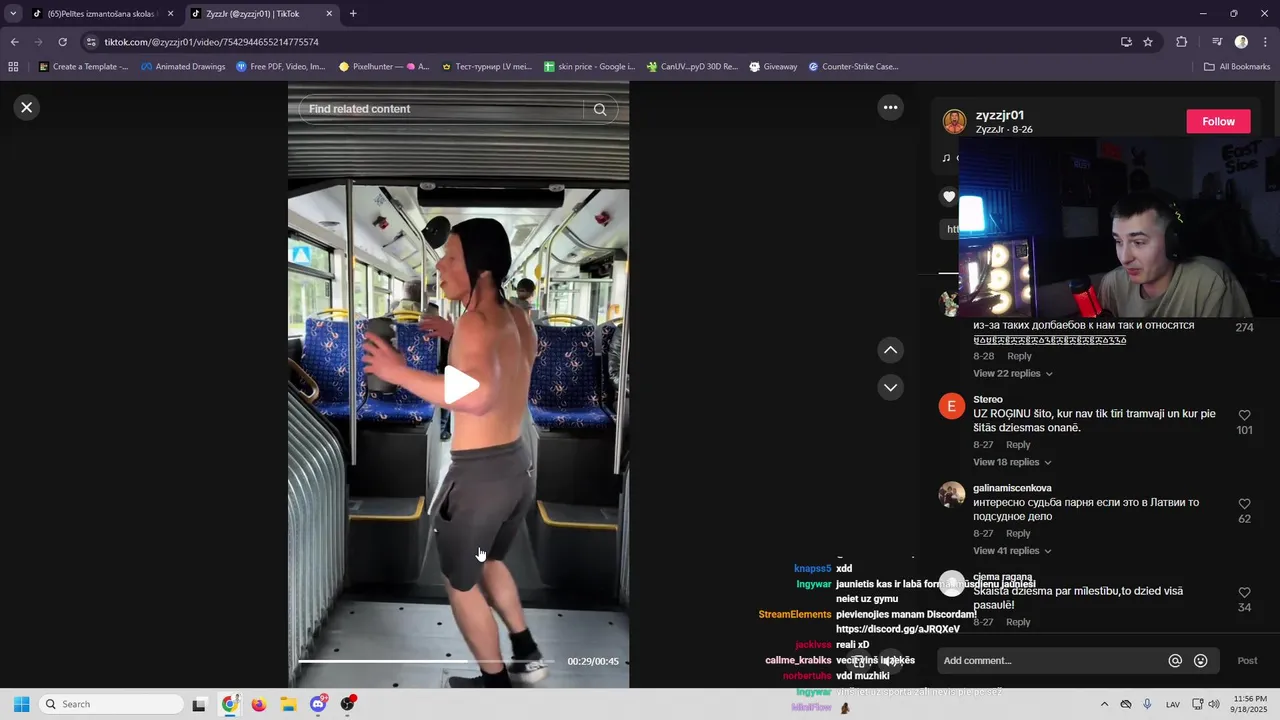
Task: Follow the zyzzjr01 account
Action: pos(1218,121)
